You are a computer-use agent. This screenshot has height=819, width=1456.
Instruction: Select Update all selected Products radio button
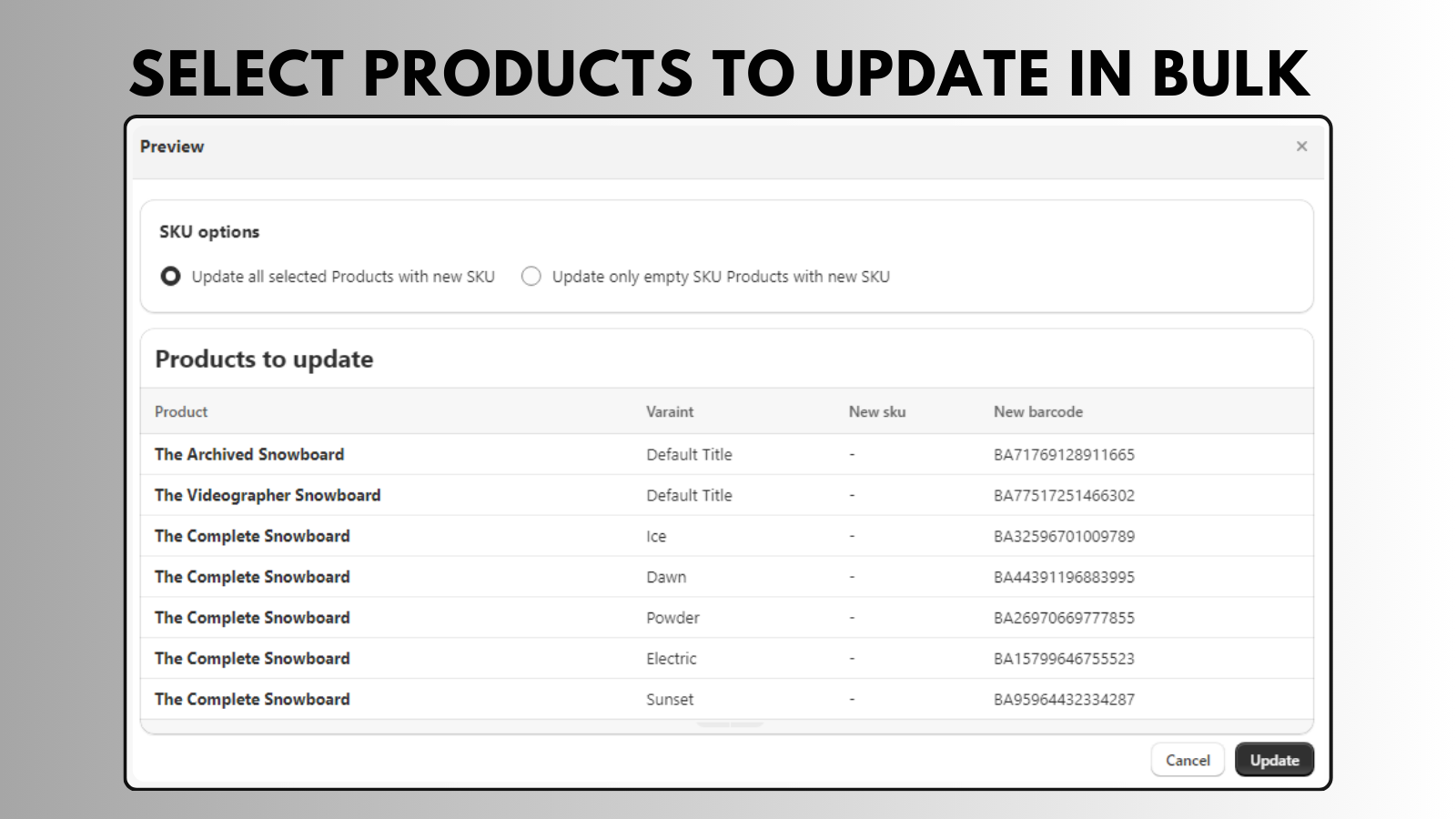click(x=171, y=277)
